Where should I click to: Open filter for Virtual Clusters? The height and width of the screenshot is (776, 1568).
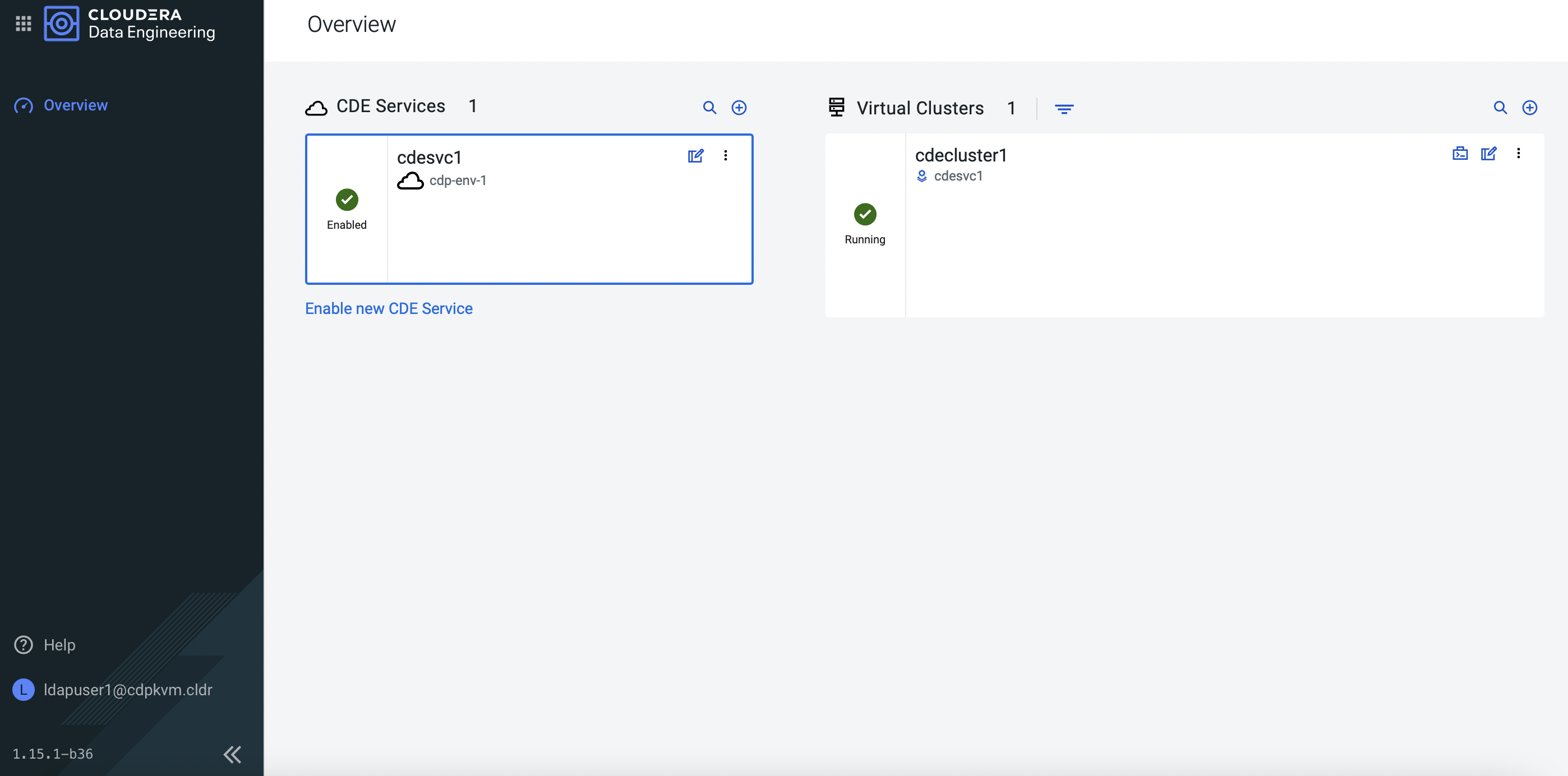pyautogui.click(x=1063, y=109)
